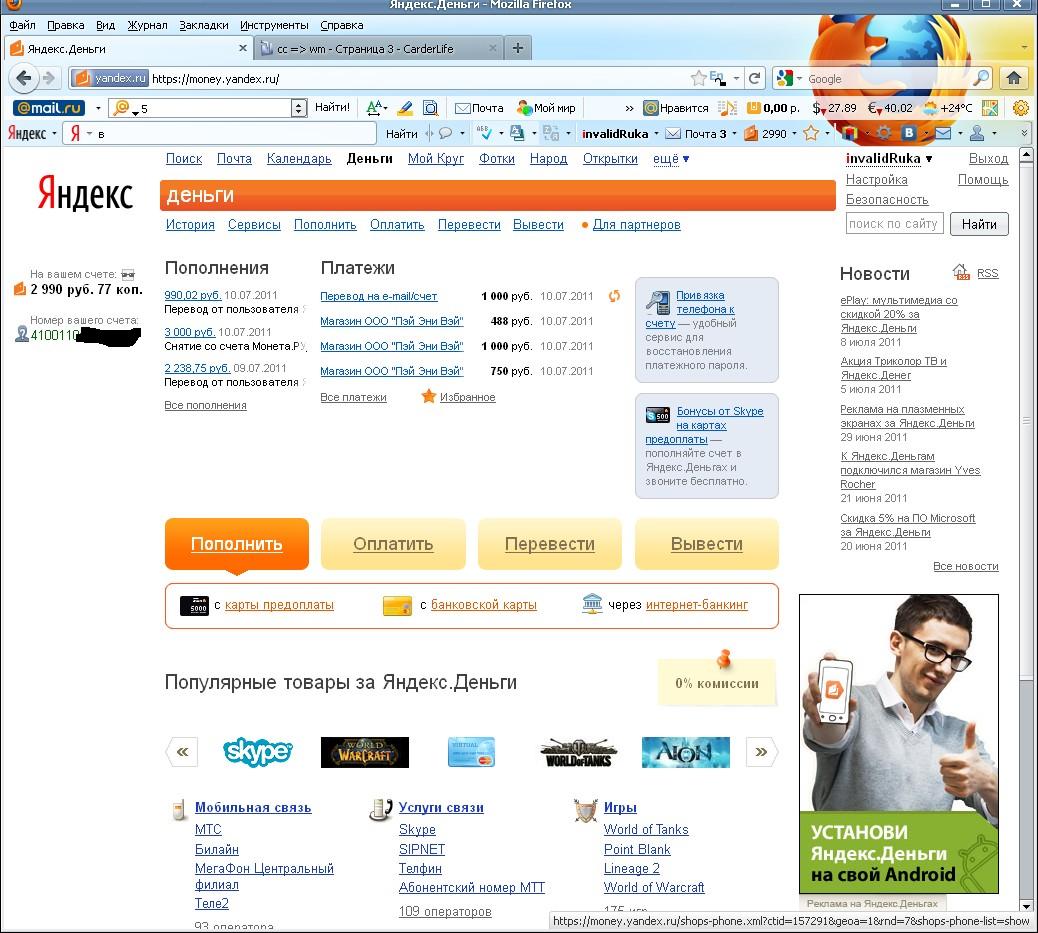This screenshot has width=1038, height=933.
Task: Open the Firefox home page icon
Action: pyautogui.click(x=1014, y=78)
